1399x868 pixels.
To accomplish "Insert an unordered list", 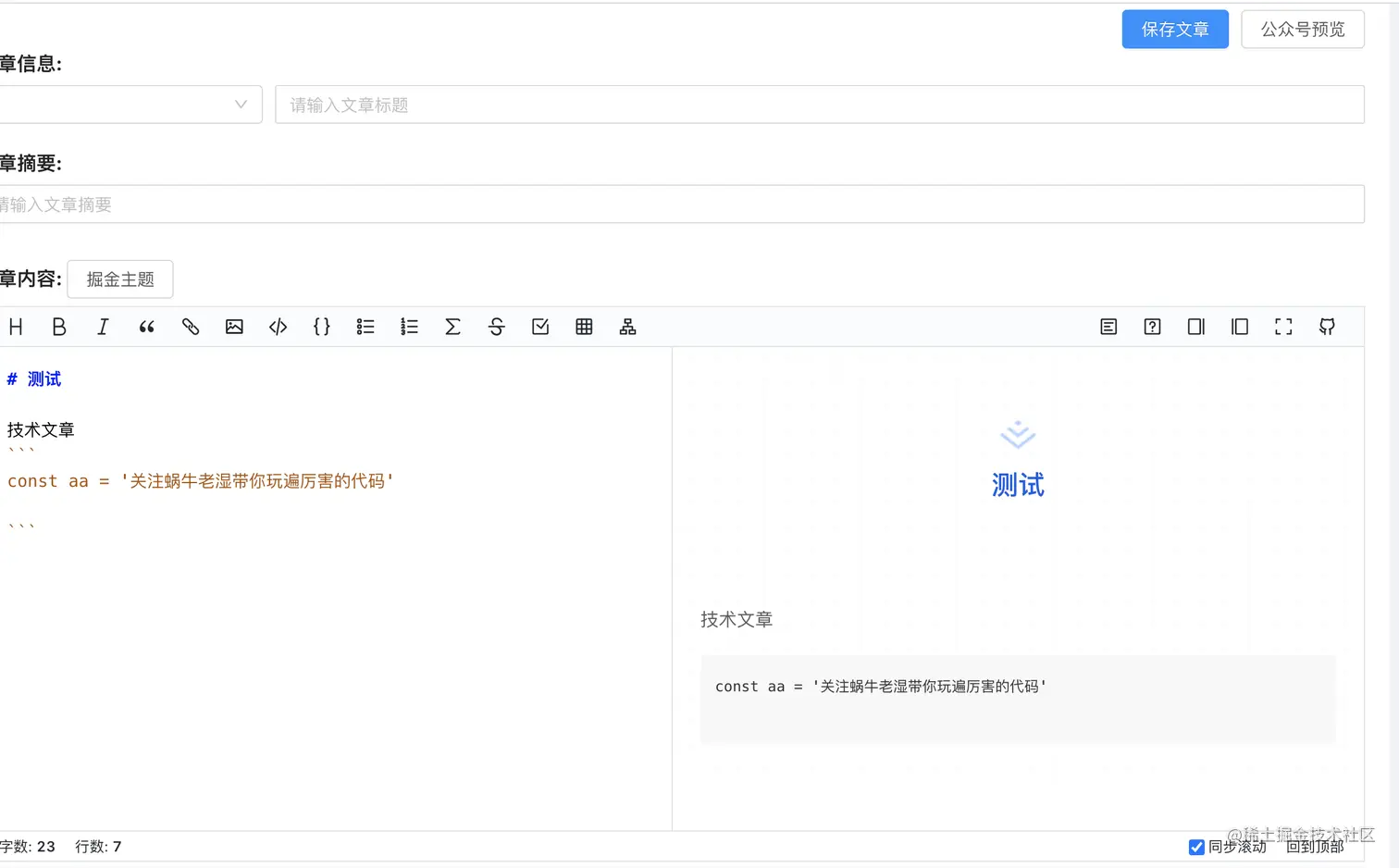I will tap(365, 327).
